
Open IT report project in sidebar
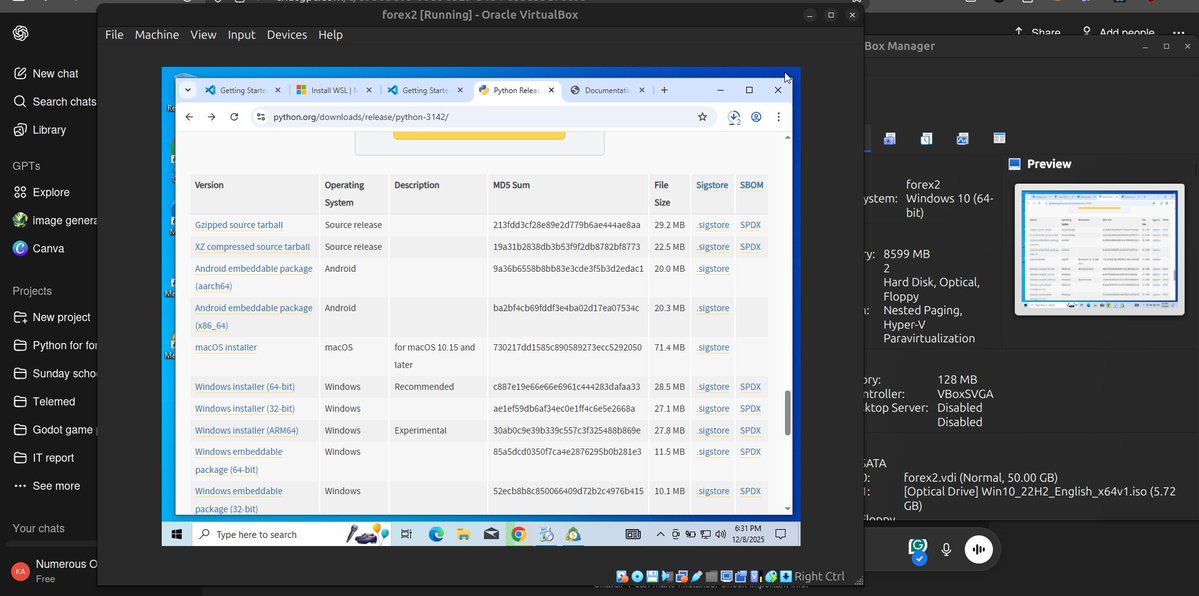(x=44, y=458)
